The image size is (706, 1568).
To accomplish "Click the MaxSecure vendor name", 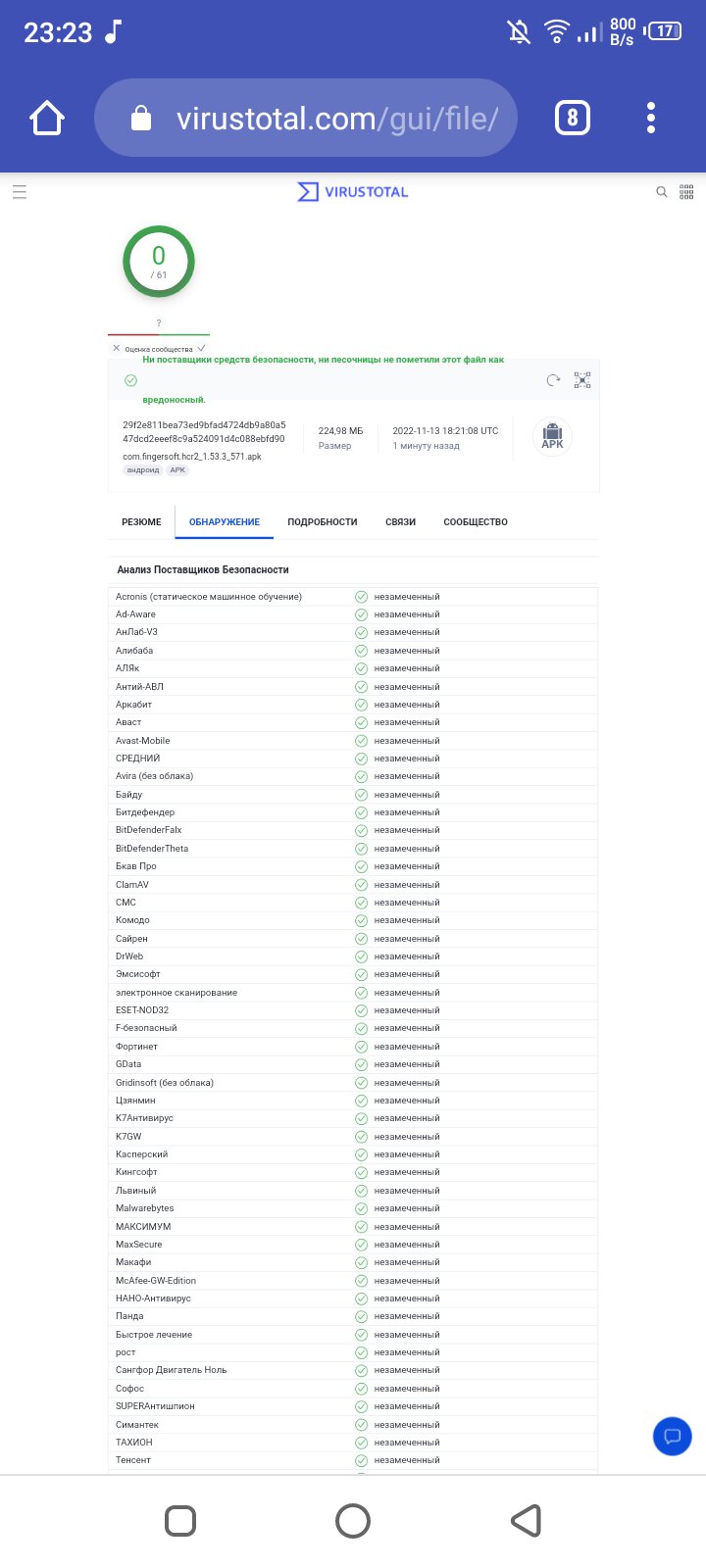I will coord(139,1245).
